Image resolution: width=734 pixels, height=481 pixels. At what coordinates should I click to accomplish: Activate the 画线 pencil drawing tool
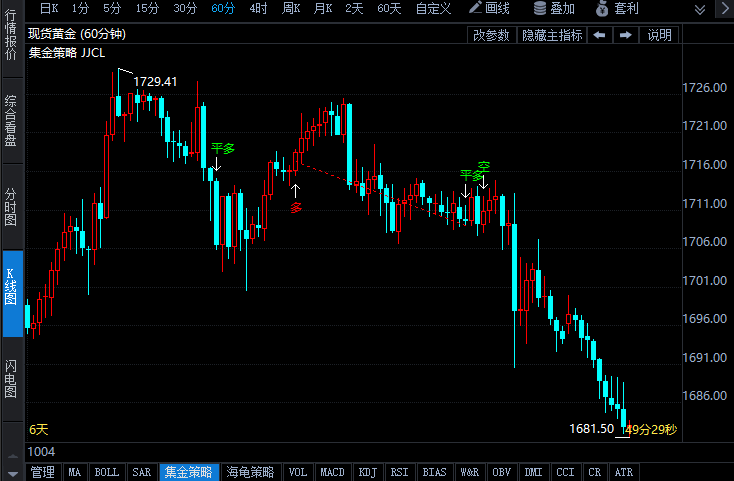(x=489, y=8)
